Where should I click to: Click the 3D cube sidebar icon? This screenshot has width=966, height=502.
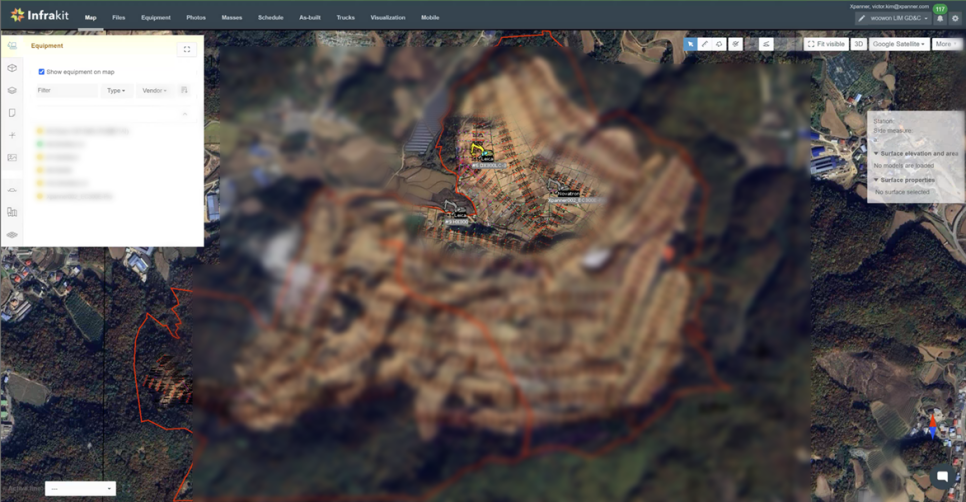tap(12, 68)
